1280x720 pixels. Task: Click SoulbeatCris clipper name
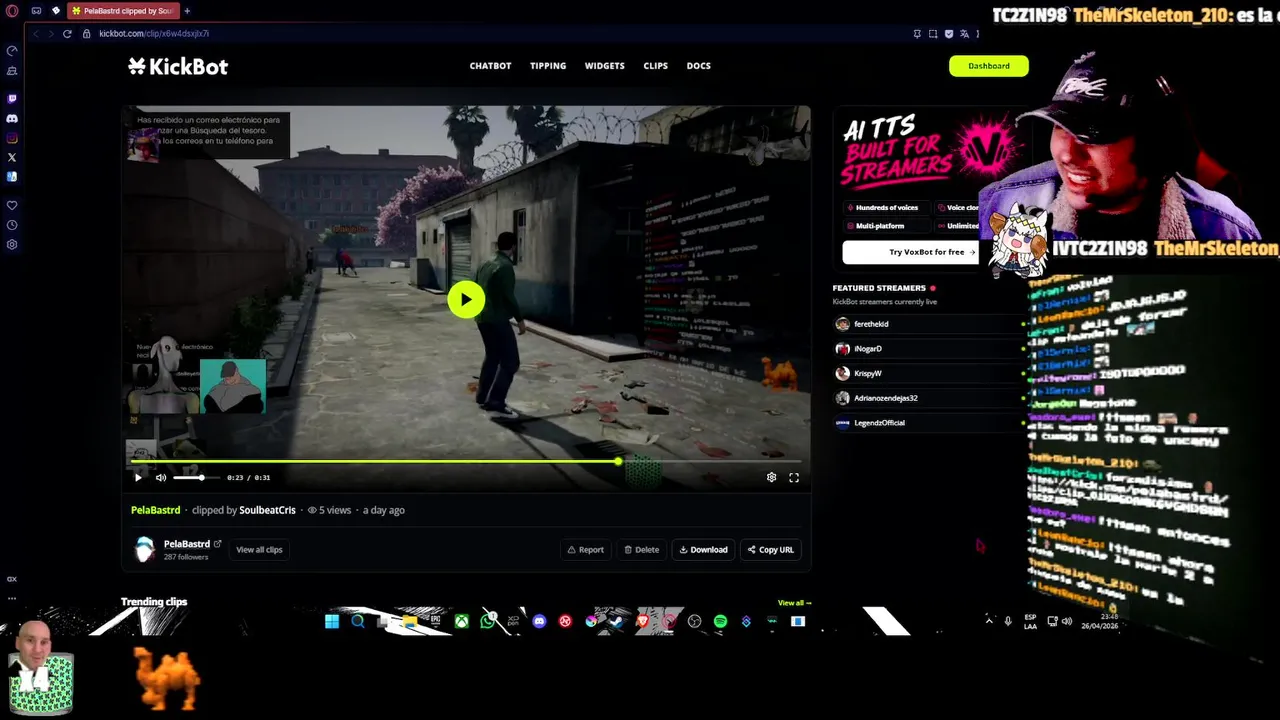tap(267, 510)
